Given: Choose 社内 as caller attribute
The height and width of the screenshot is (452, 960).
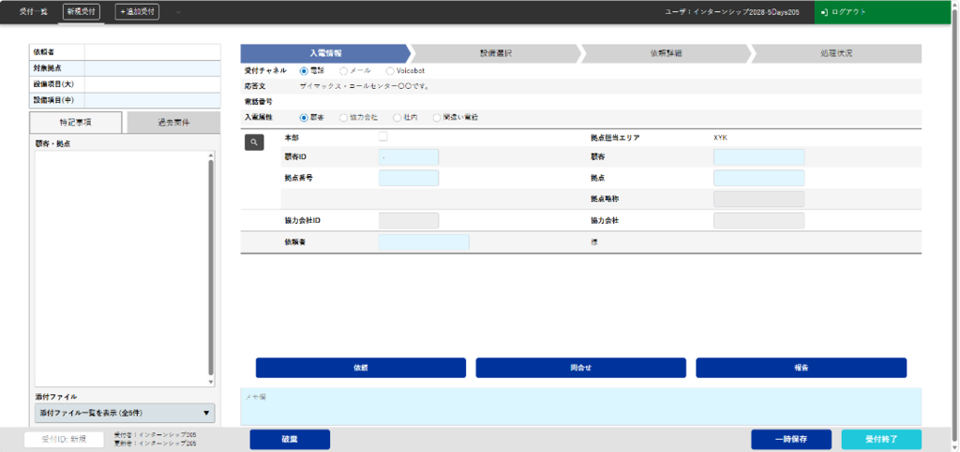Looking at the screenshot, I should coord(397,117).
